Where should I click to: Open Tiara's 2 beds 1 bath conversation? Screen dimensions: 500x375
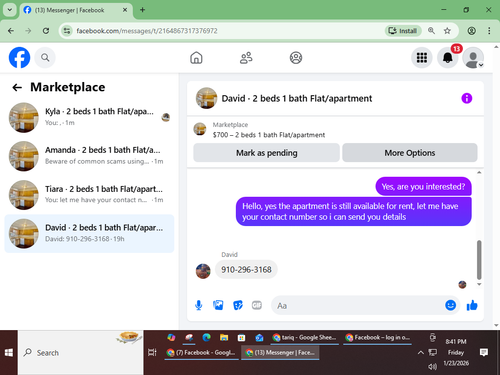[x=89, y=195]
